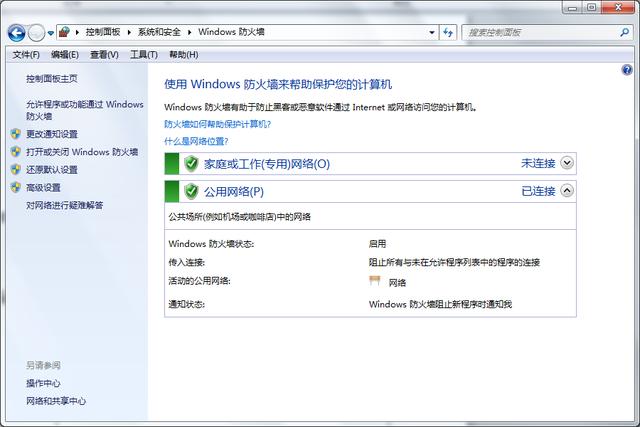Select 系统和安全 in the breadcrumb

[159, 32]
